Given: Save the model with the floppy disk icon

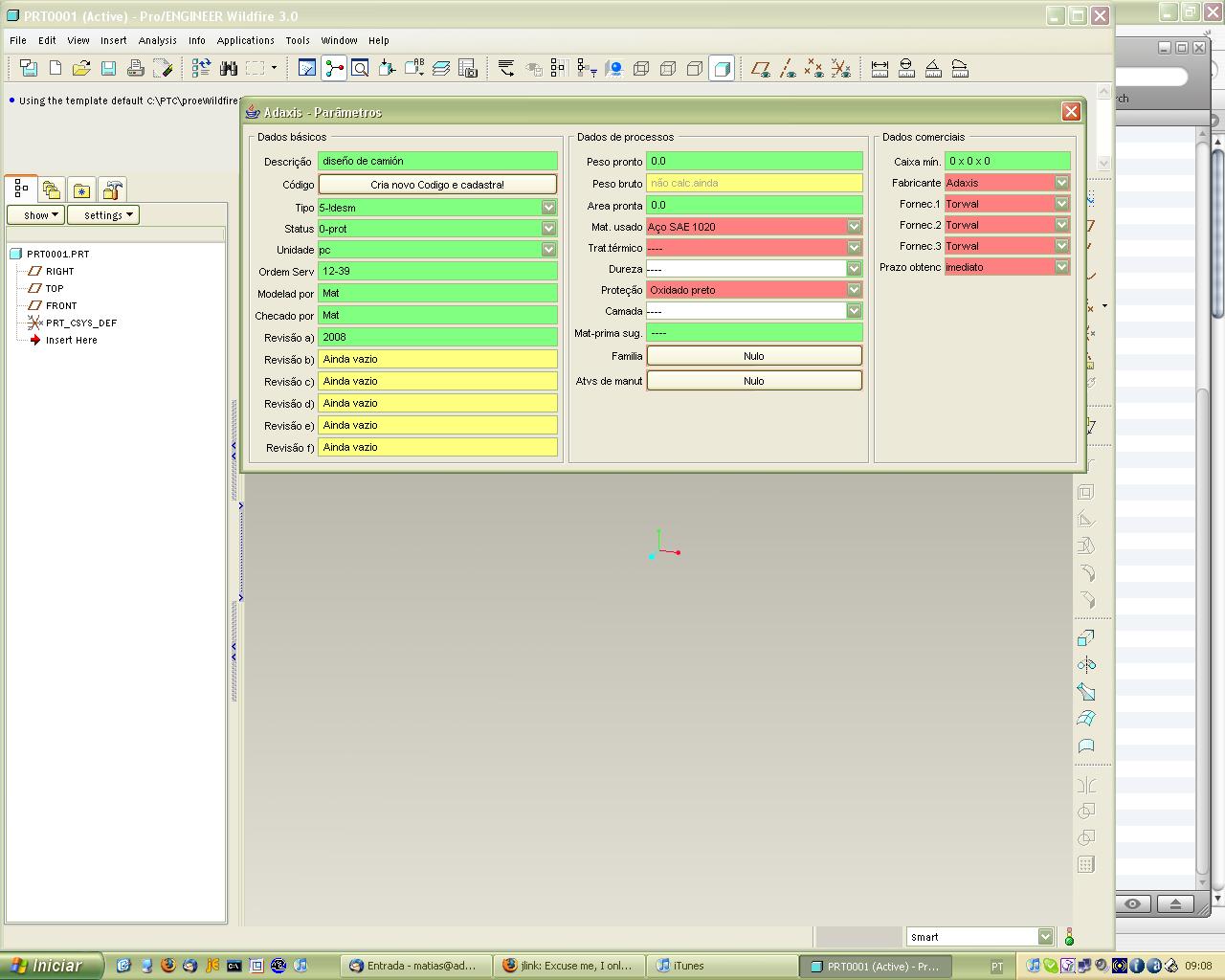Looking at the screenshot, I should tap(108, 68).
